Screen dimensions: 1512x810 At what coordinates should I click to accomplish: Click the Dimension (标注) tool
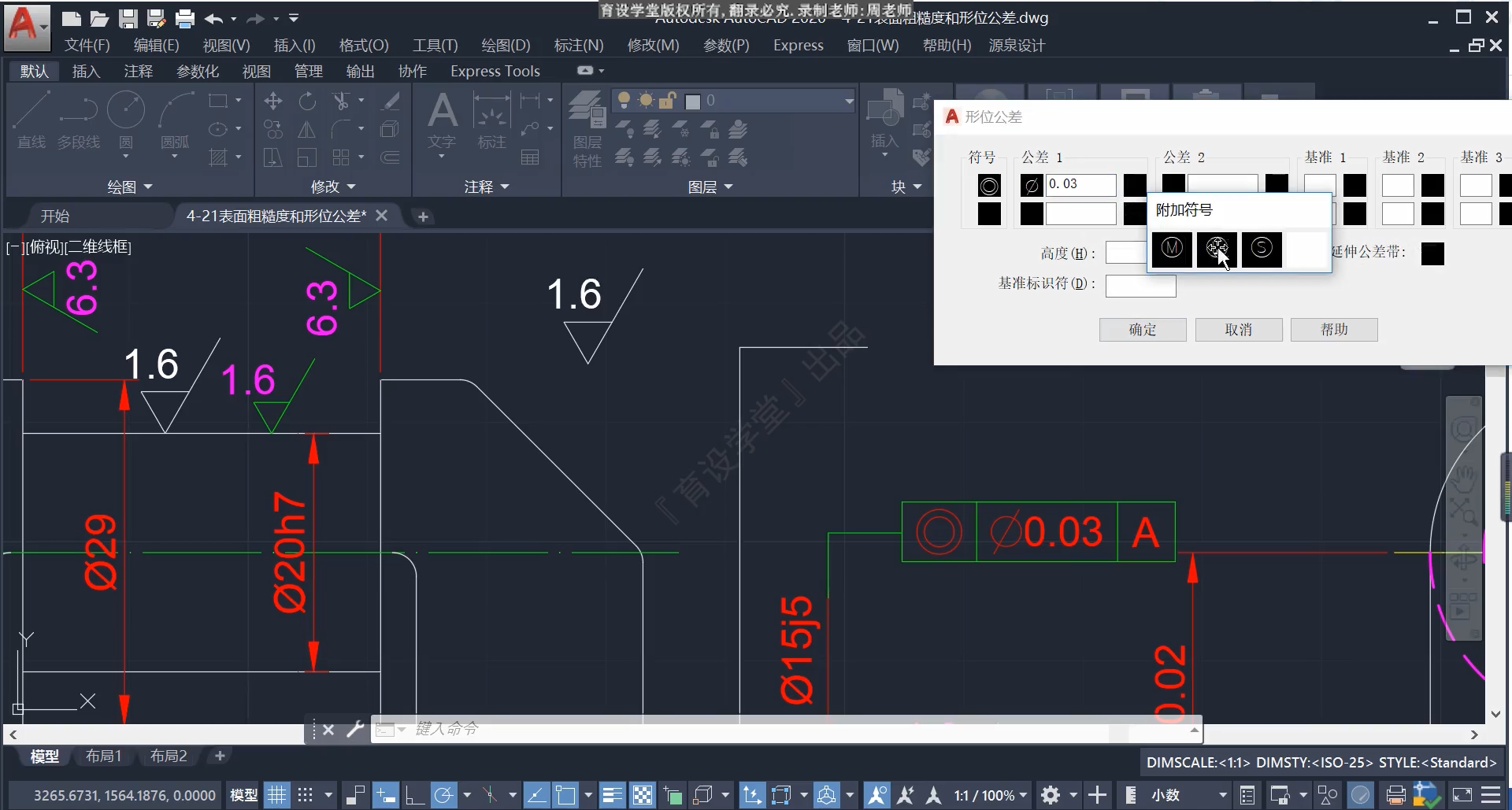click(x=491, y=120)
